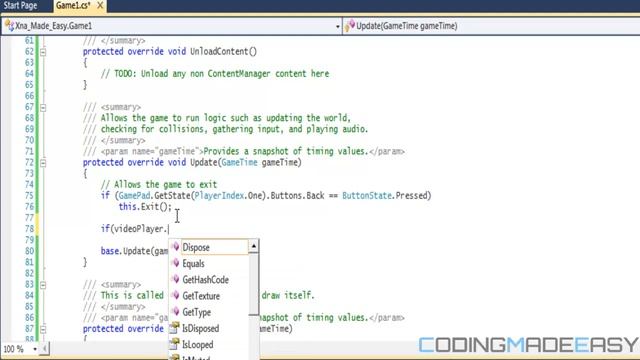Click line number 72 in the margin

click(29, 162)
